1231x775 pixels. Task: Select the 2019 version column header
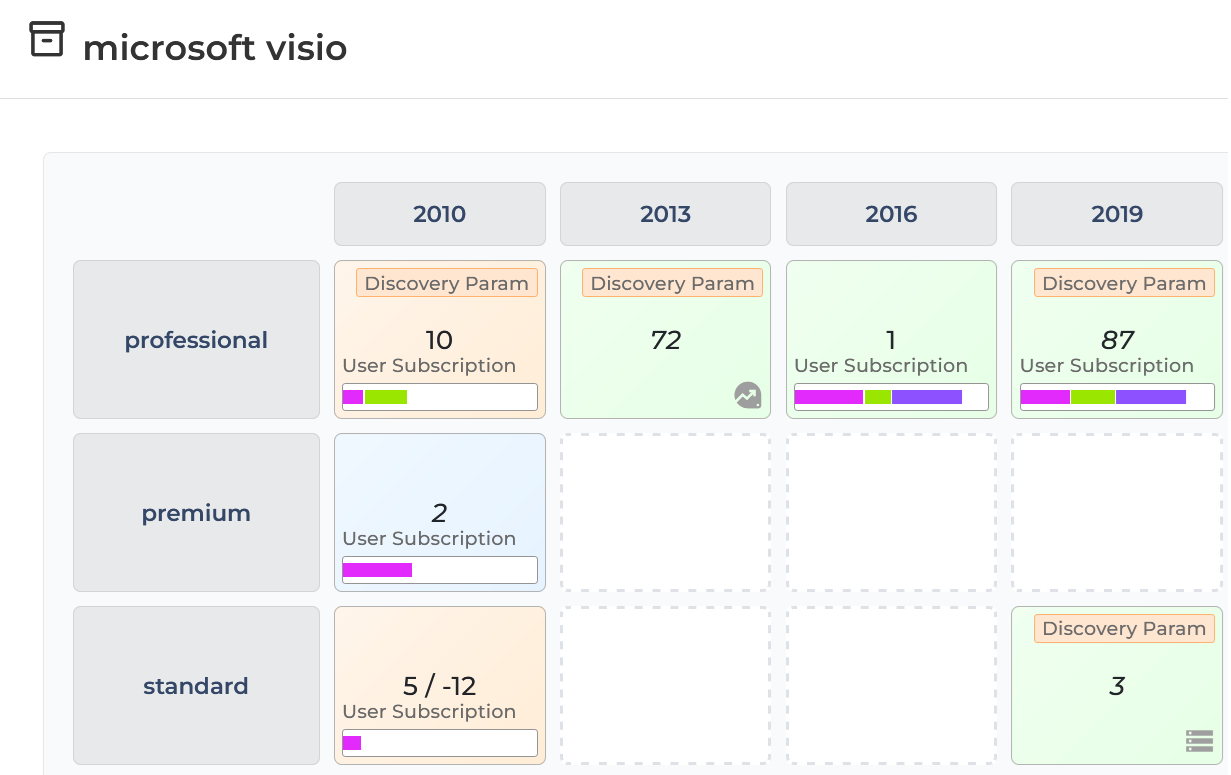pos(1117,214)
